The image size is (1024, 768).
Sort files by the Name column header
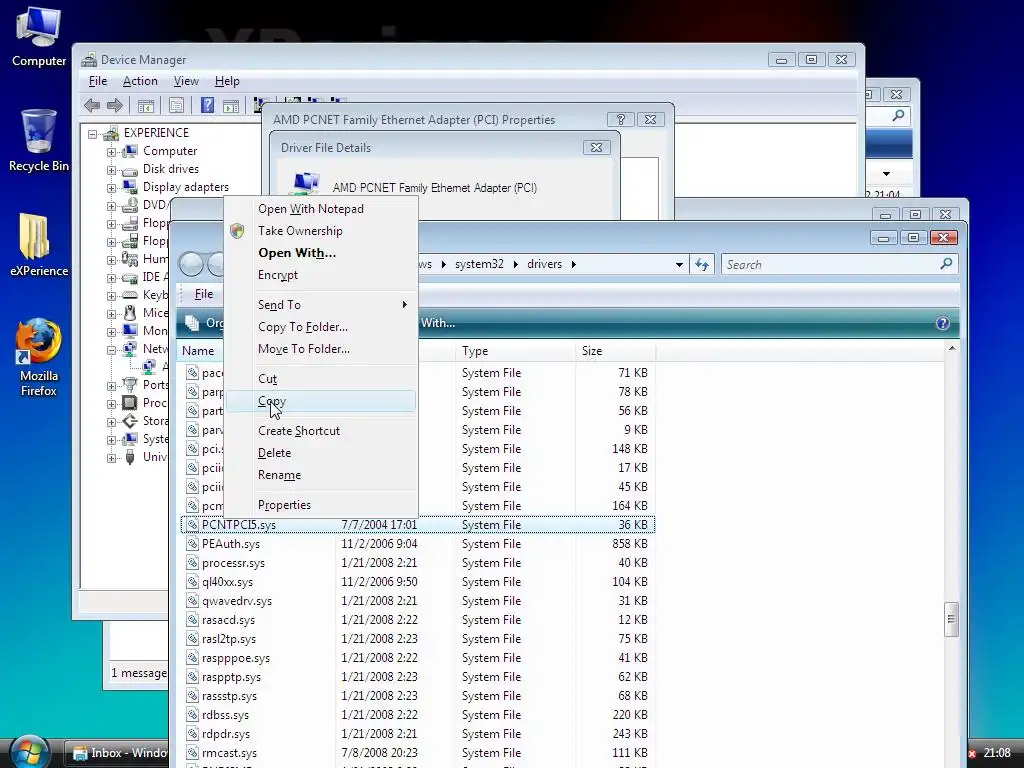200,351
